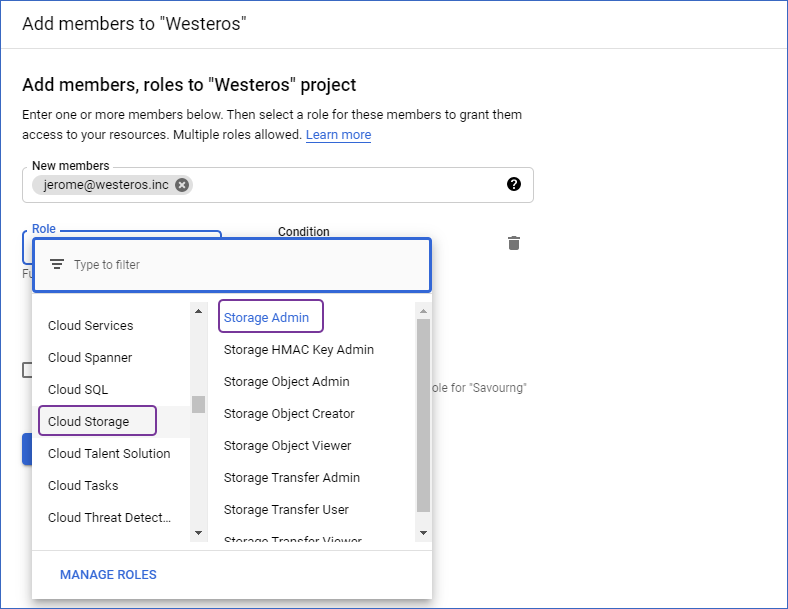
Task: Open the Learn more link
Action: 338,135
